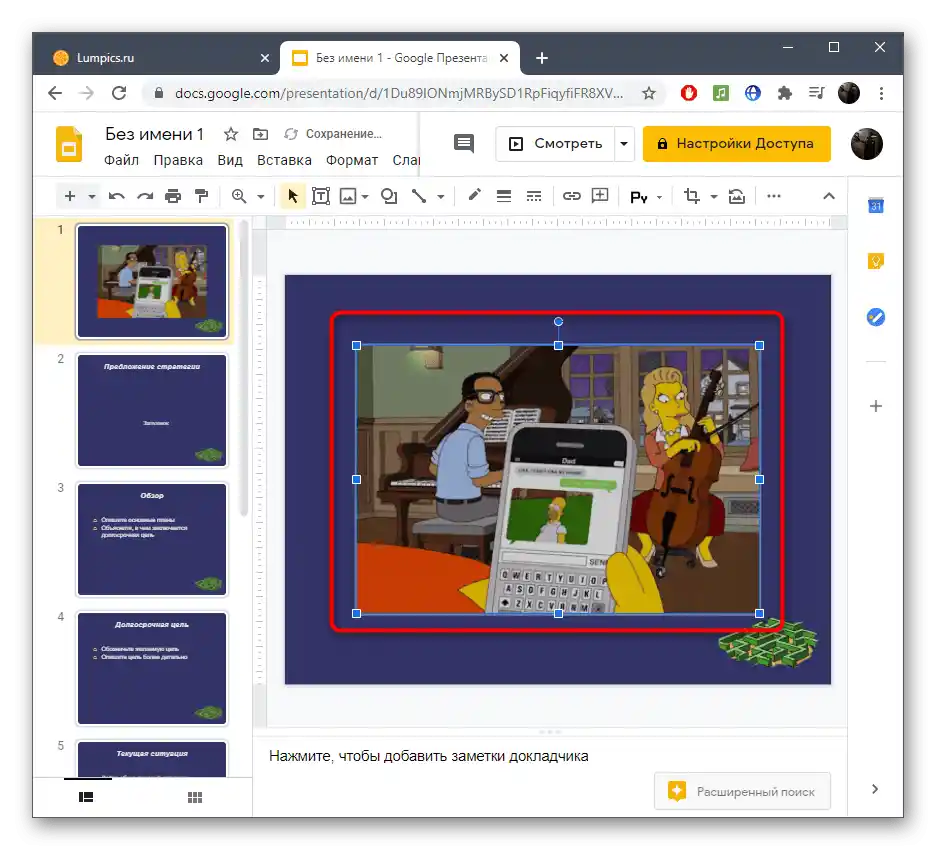Click the Настройки Доступа button
The image size is (936, 850).
(736, 143)
